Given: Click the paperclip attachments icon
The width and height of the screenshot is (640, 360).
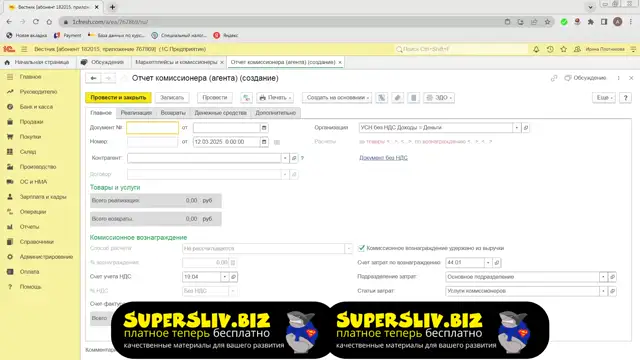Looking at the screenshot, I should pyautogui.click(x=398, y=98).
